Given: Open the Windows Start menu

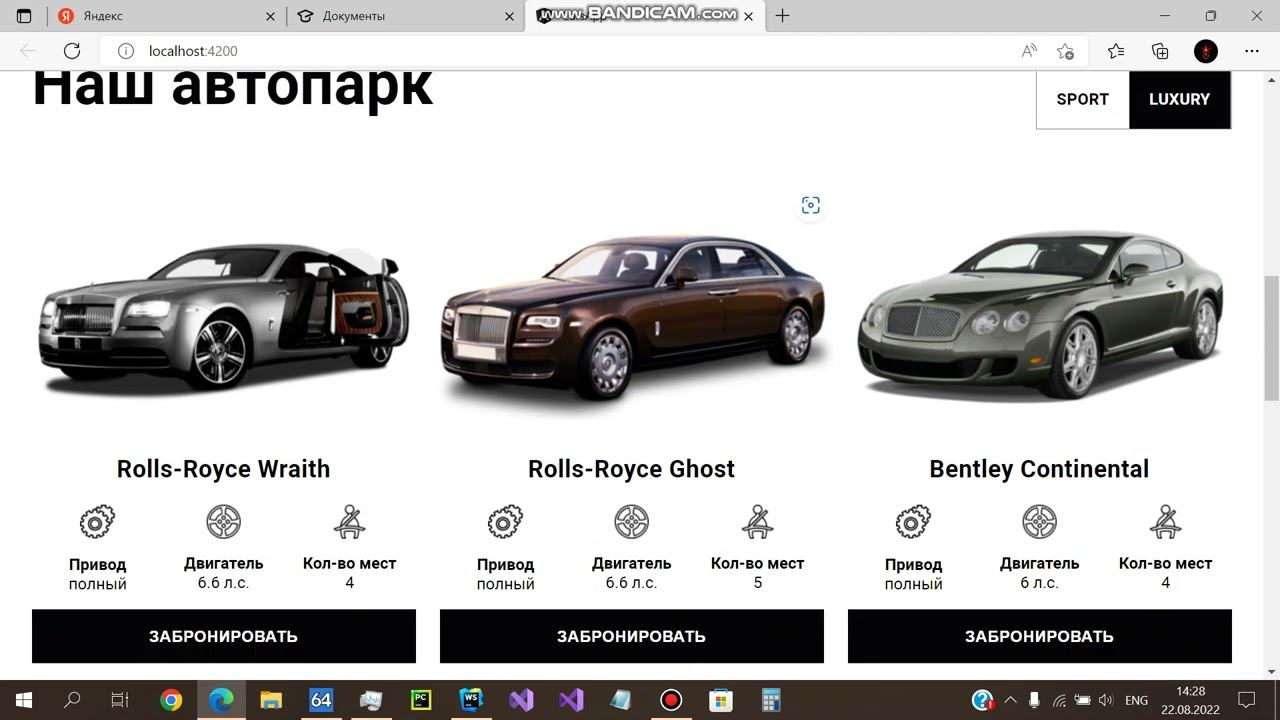Looking at the screenshot, I should point(24,700).
